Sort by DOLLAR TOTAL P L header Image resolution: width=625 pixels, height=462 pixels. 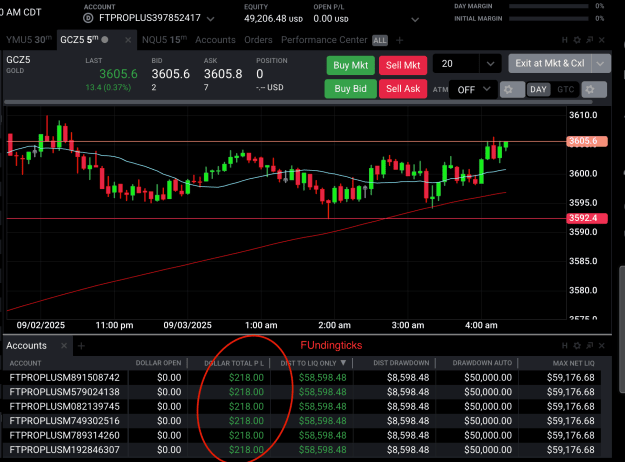point(234,363)
